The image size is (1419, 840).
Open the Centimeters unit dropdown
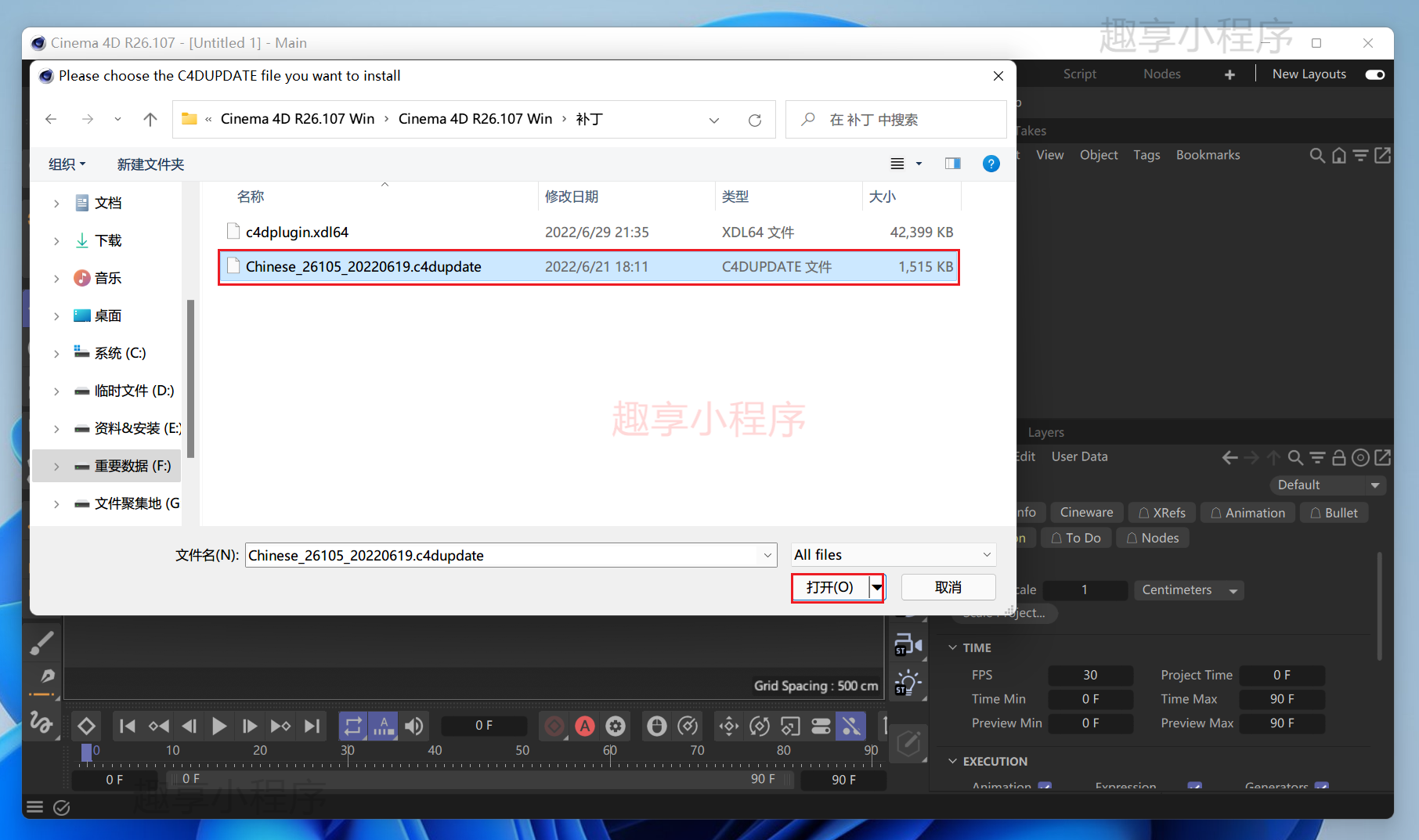(x=1189, y=590)
